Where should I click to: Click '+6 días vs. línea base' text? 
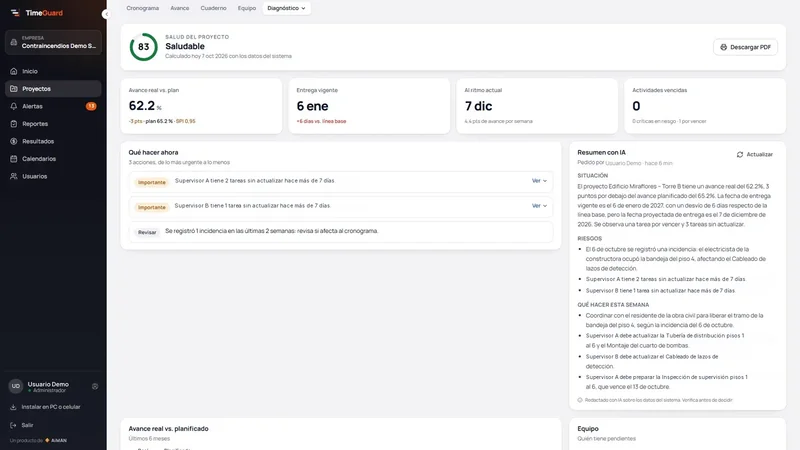click(321, 121)
